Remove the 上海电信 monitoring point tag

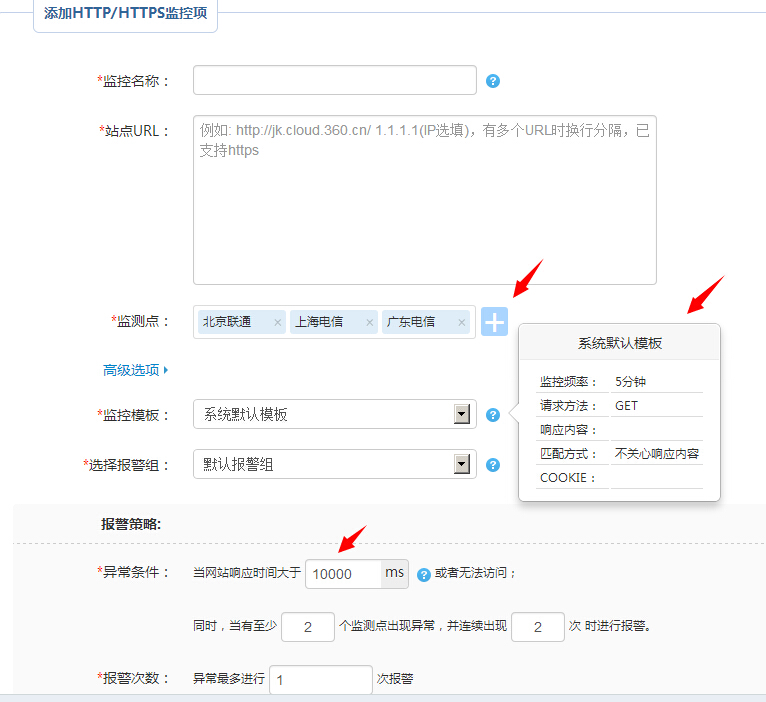coord(369,322)
